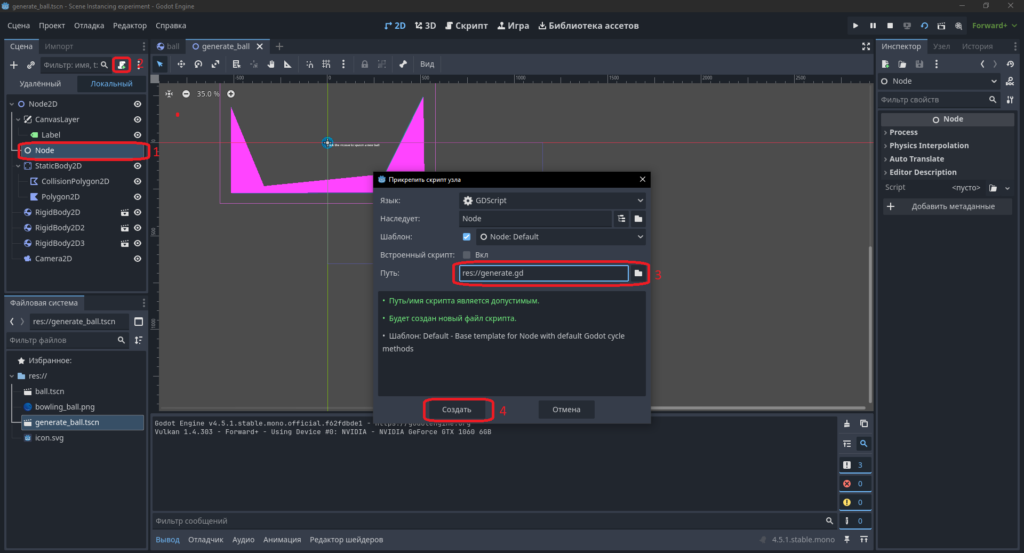Screen dimensions: 1024x553
Task: Run the project with the play icon
Action: 856,25
